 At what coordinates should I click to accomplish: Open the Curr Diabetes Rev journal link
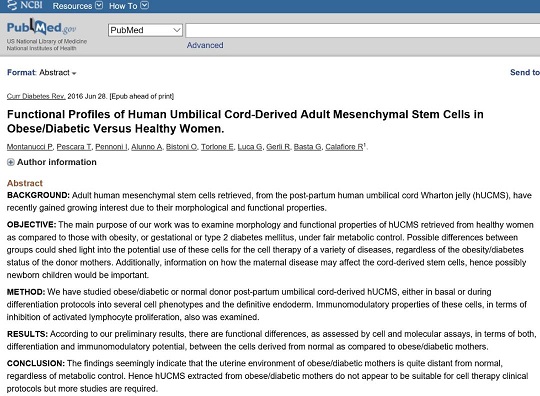(x=36, y=96)
